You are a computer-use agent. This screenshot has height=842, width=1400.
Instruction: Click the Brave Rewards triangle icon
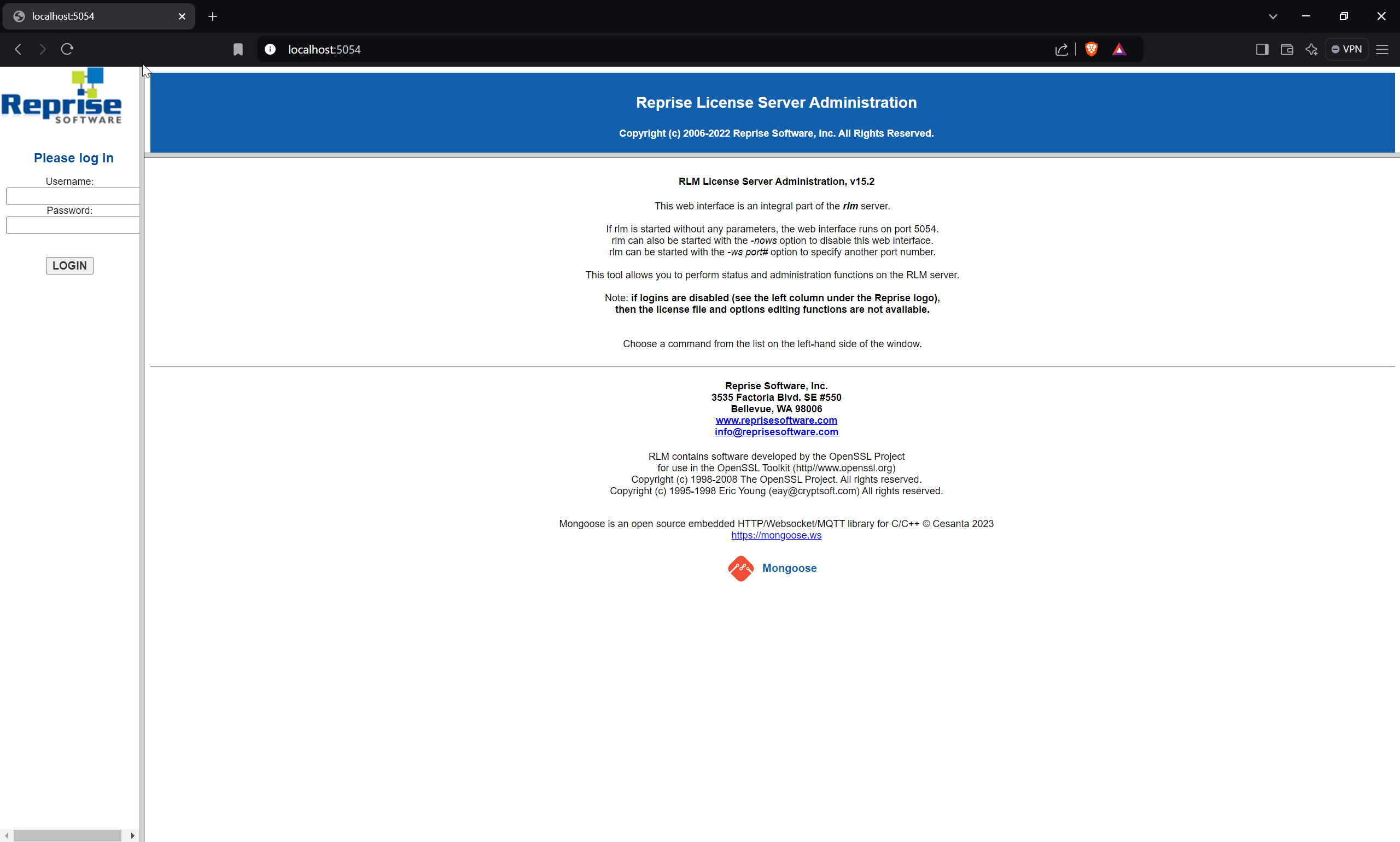(1118, 49)
